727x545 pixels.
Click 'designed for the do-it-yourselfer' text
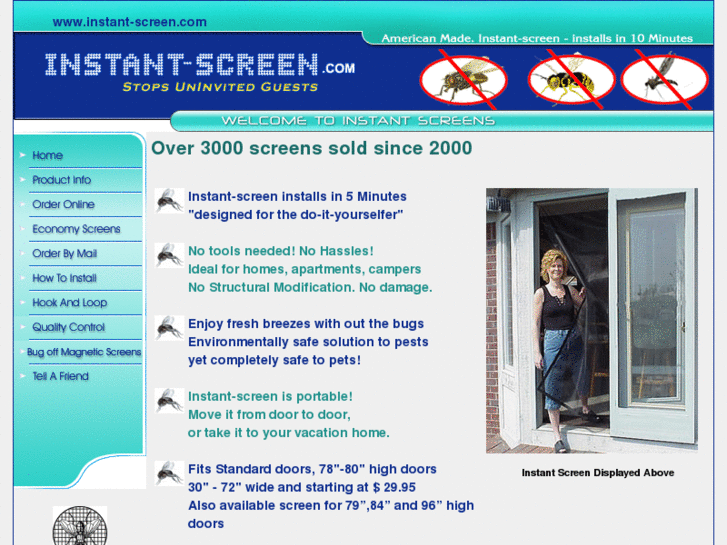[x=295, y=215]
